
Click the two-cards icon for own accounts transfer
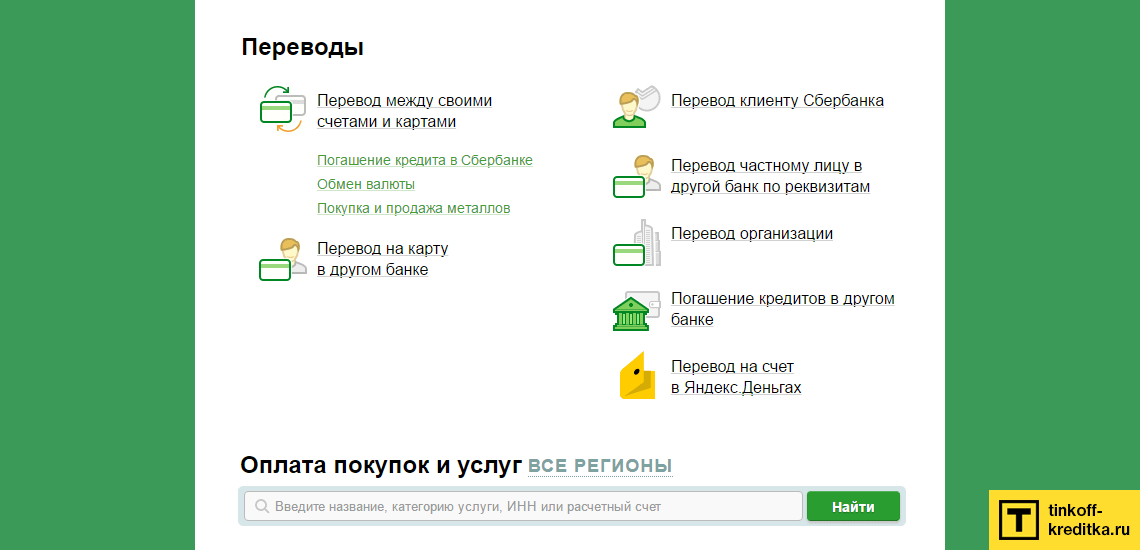[x=281, y=110]
